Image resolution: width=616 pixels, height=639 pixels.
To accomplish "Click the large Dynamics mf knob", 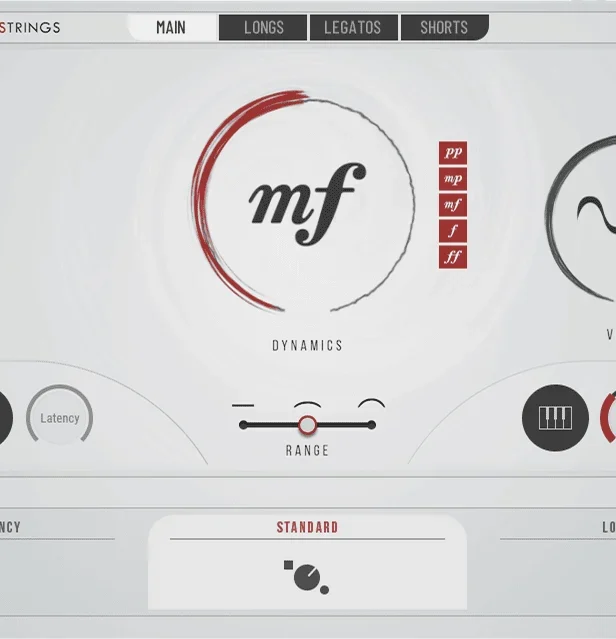I will click(304, 203).
